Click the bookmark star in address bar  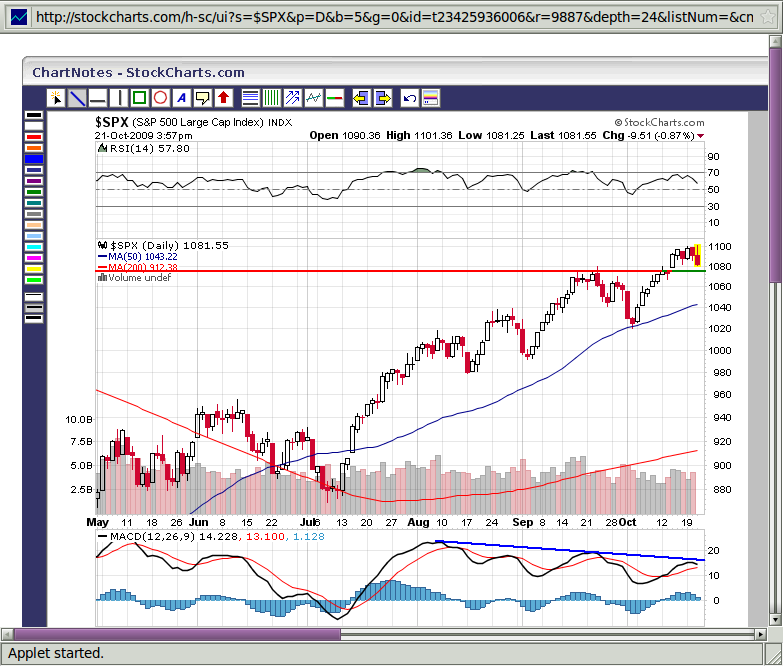click(x=768, y=17)
